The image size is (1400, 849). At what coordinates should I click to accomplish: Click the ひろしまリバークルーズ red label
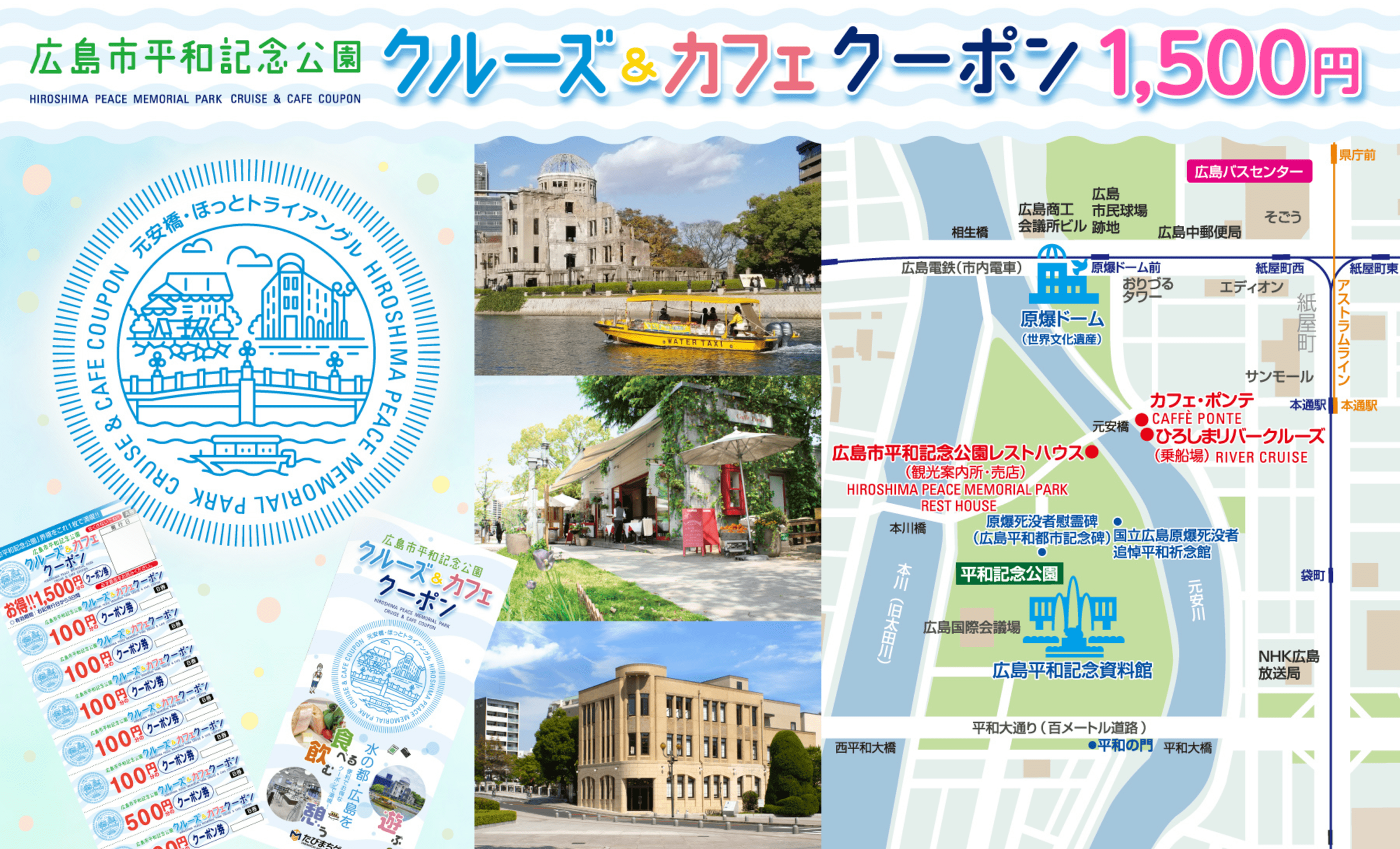pyautogui.click(x=1240, y=436)
